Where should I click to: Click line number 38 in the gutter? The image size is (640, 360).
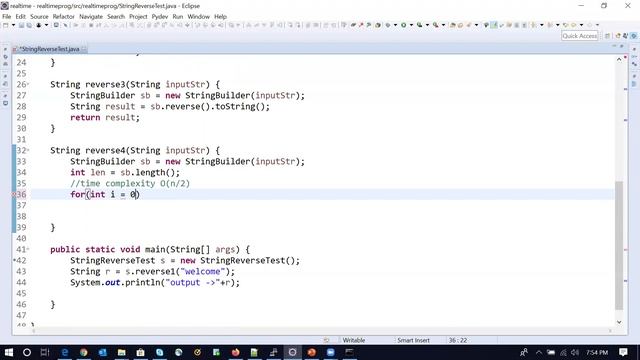click(21, 216)
